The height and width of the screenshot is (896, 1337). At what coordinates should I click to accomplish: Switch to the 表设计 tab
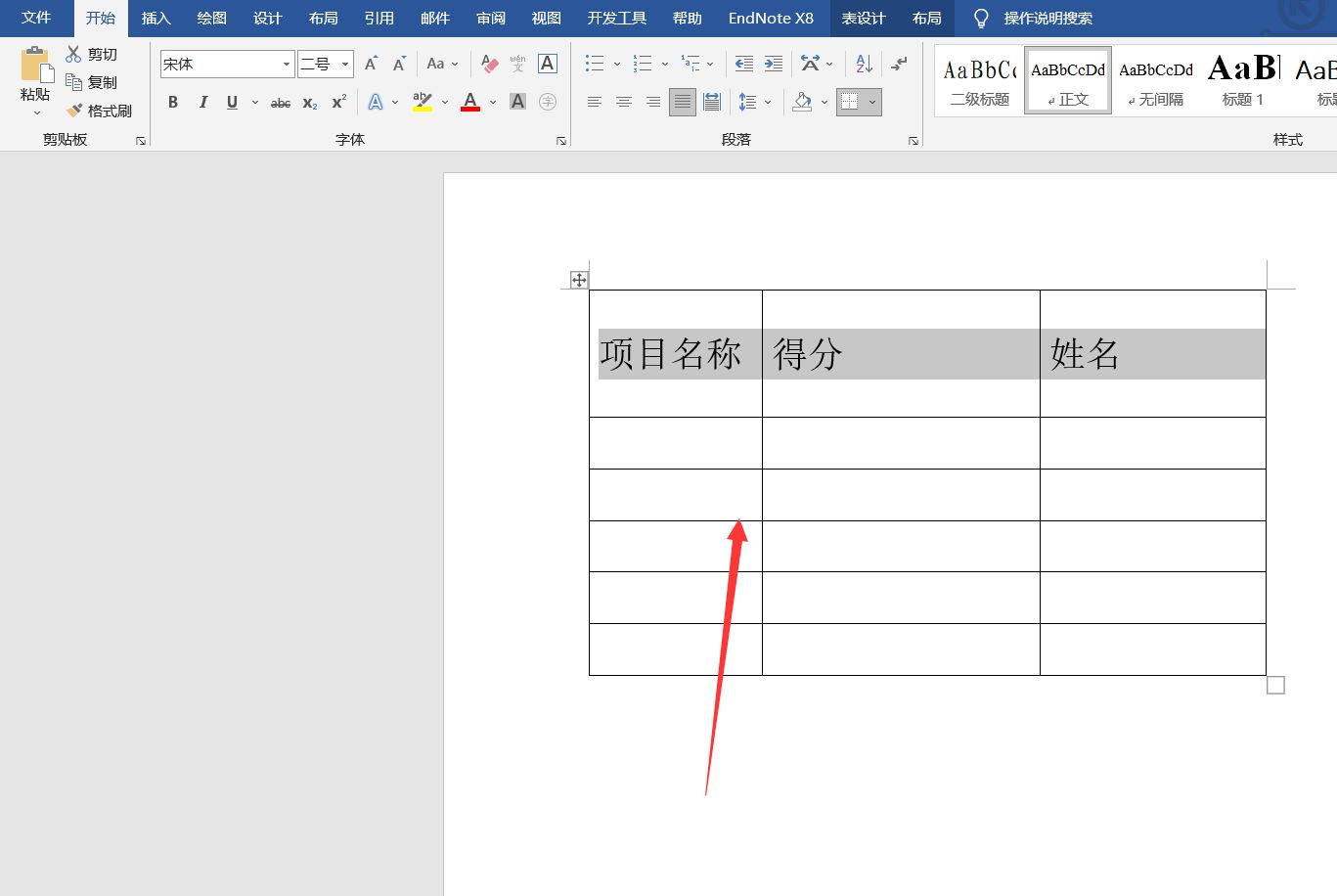coord(864,18)
